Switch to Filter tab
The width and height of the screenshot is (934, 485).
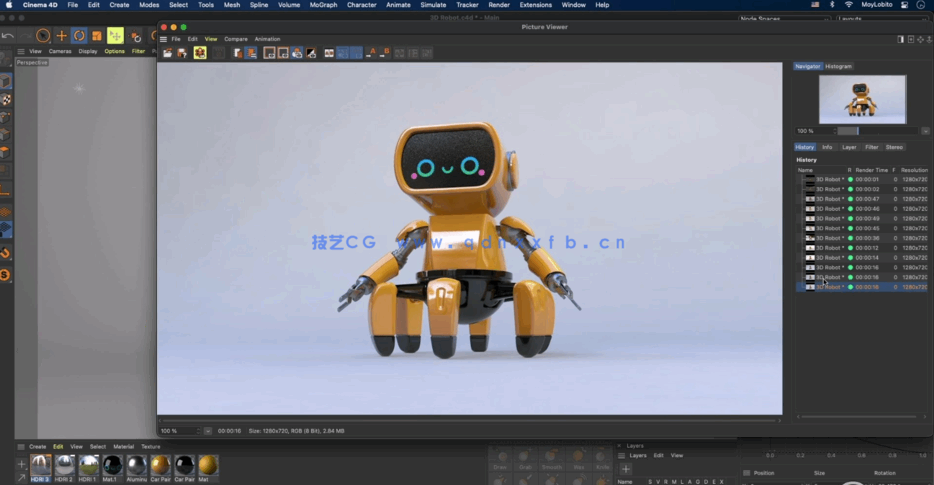coord(871,147)
